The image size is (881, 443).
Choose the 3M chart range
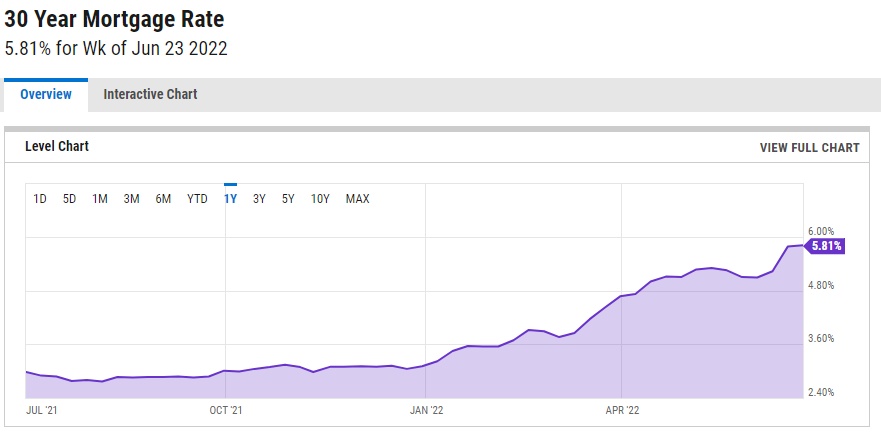131,199
